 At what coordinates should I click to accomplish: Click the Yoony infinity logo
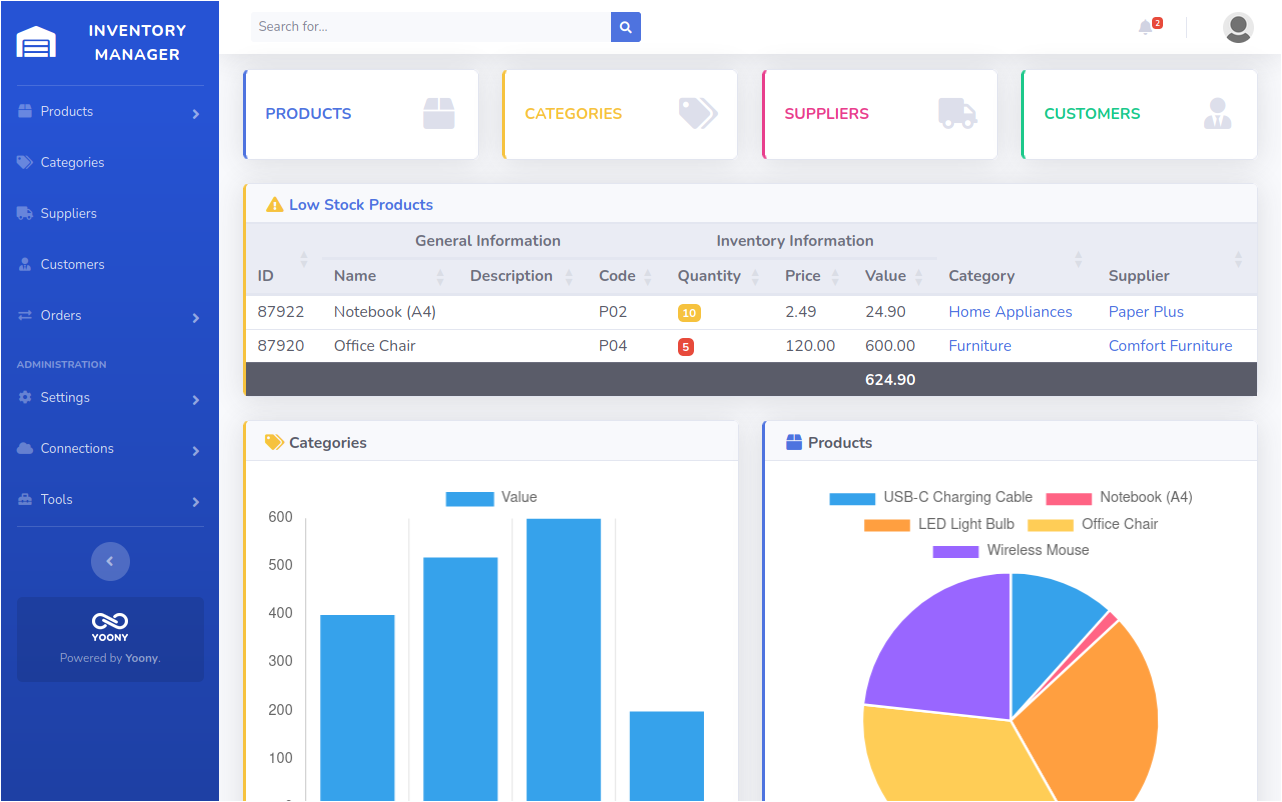click(x=110, y=621)
